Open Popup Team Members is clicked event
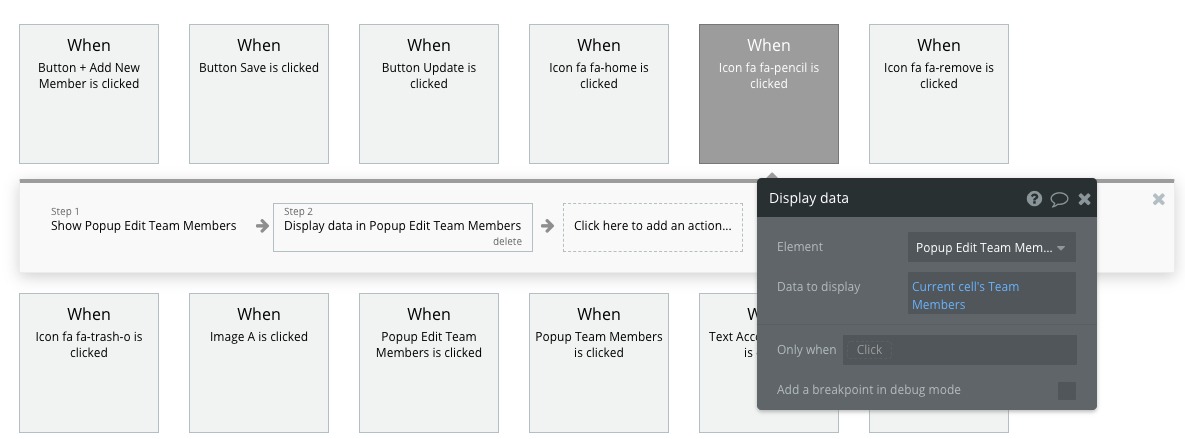Screen dimensions: 1185x439 pos(599,362)
